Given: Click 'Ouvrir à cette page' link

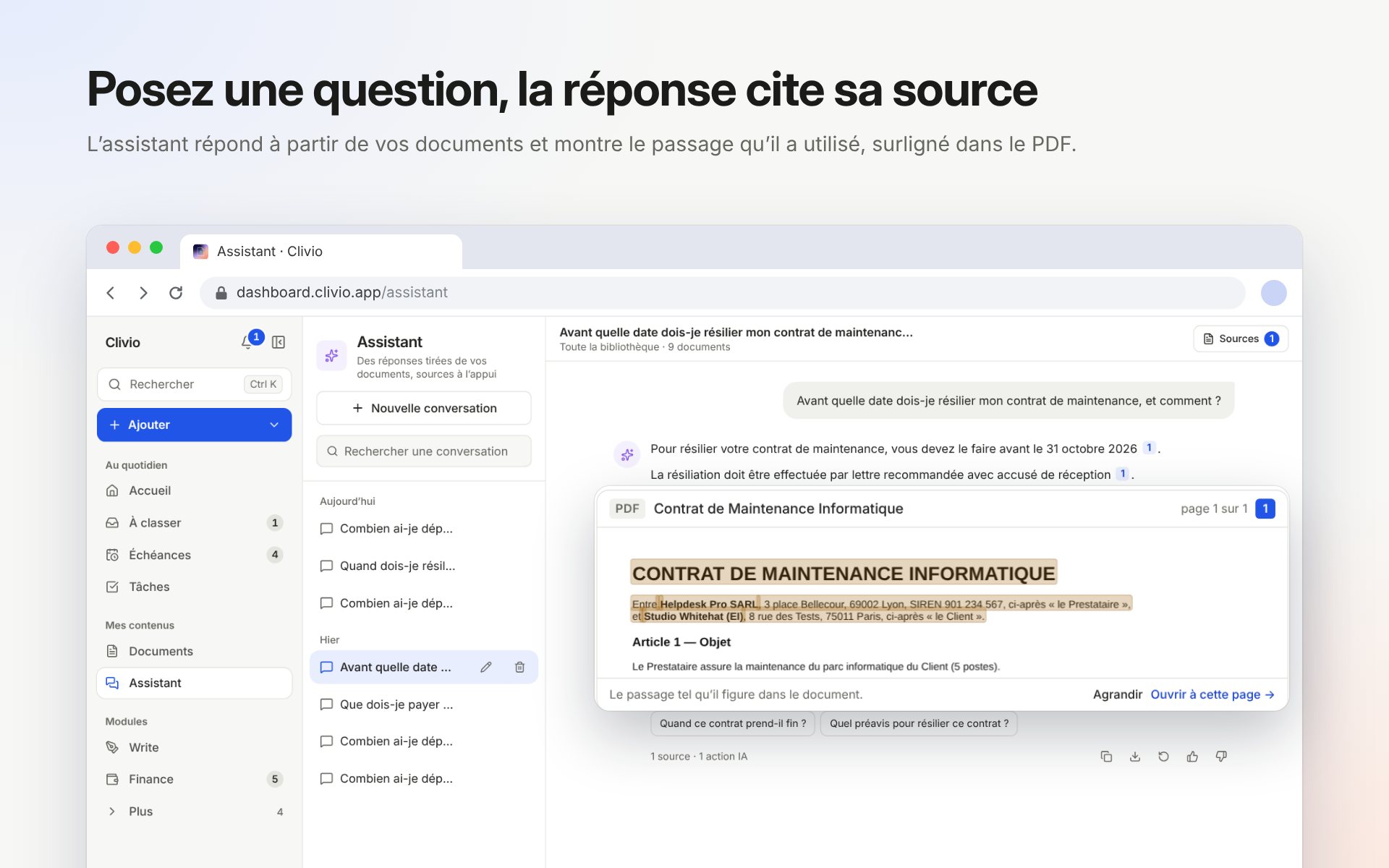Looking at the screenshot, I should tap(1212, 694).
